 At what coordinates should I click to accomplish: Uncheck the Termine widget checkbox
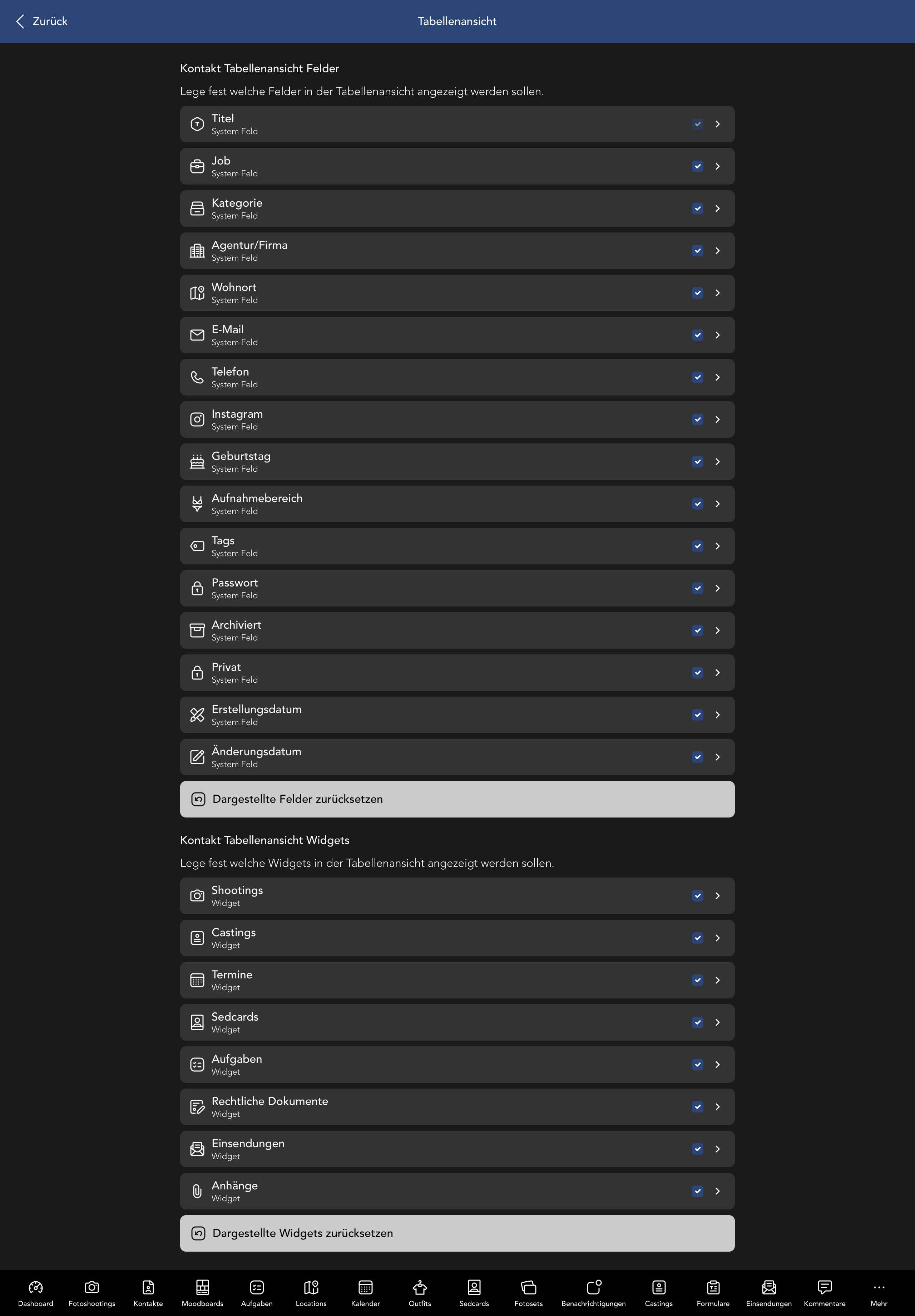point(698,980)
